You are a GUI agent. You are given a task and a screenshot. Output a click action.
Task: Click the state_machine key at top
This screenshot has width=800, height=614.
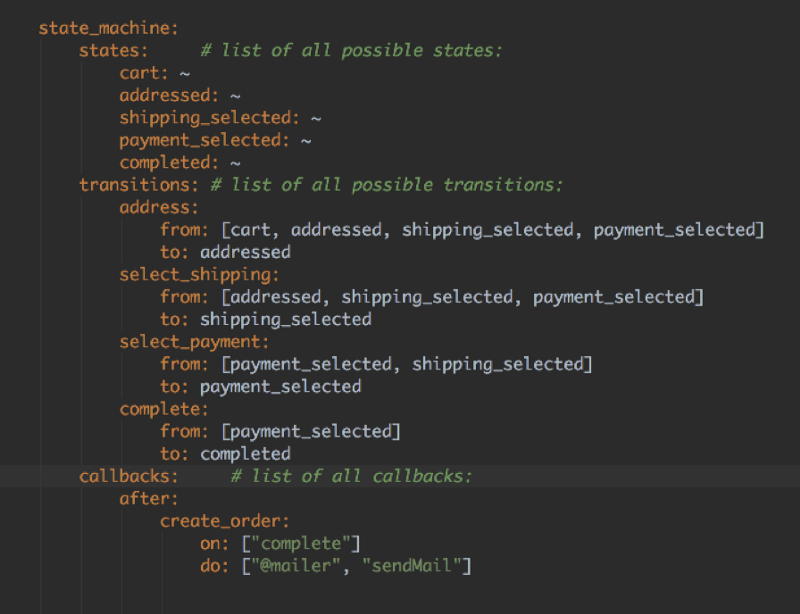109,28
